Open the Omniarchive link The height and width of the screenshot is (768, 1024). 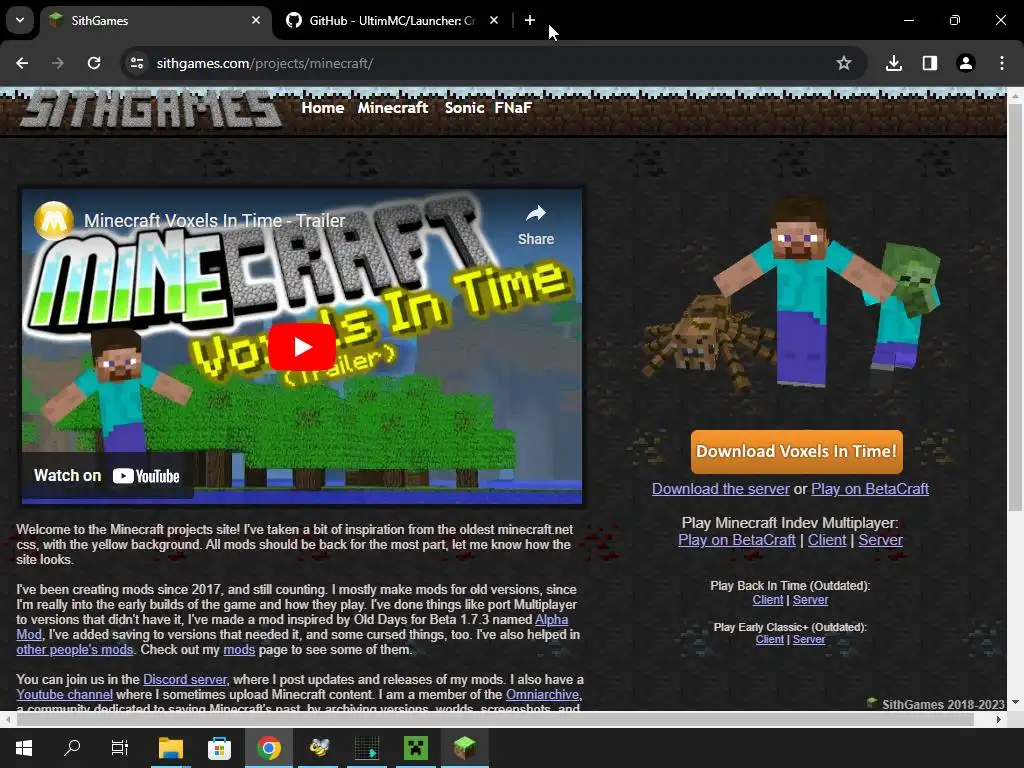pos(542,695)
